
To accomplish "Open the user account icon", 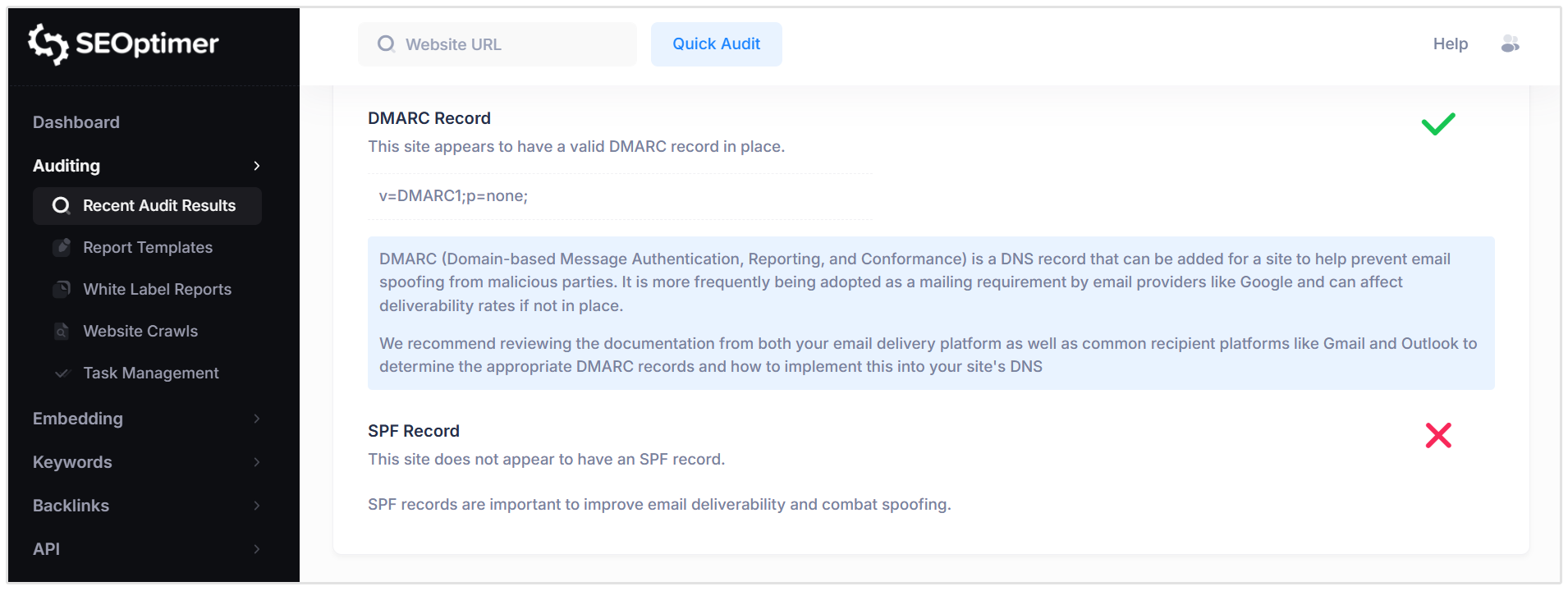I will (x=1510, y=44).
